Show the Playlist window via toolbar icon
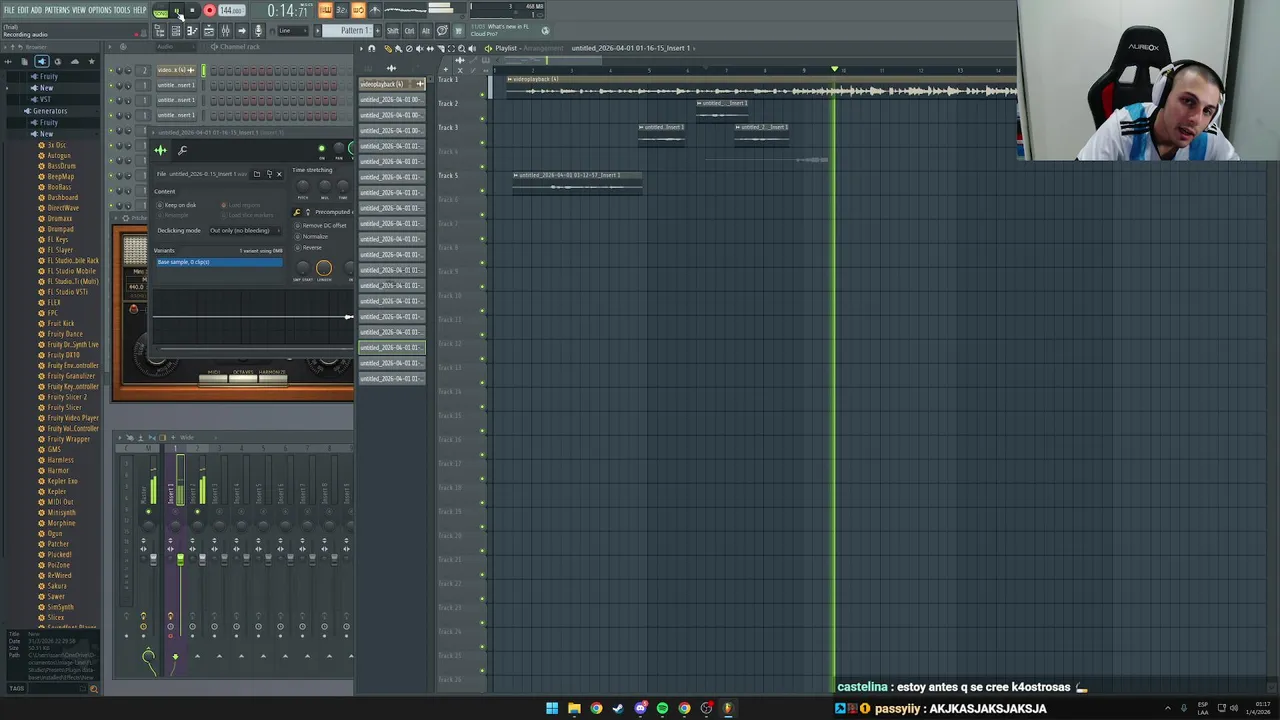The width and height of the screenshot is (1280, 720). [x=209, y=31]
